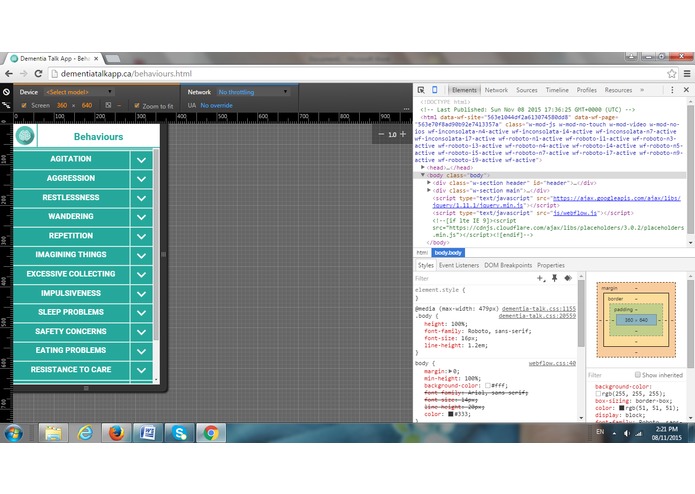
Task: Open the Event Listeners tab
Action: pos(459,265)
